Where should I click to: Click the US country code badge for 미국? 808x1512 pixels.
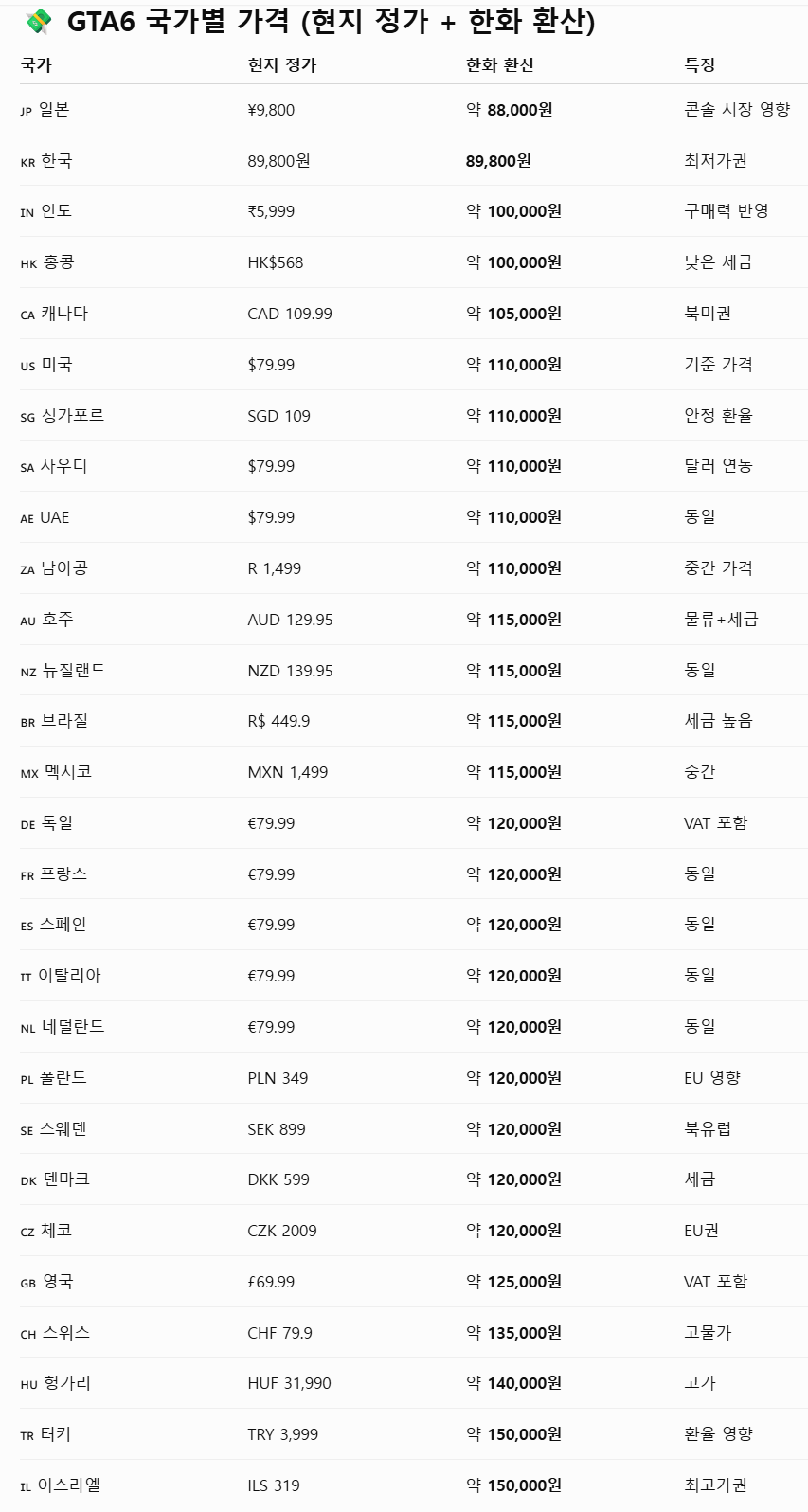(x=27, y=367)
